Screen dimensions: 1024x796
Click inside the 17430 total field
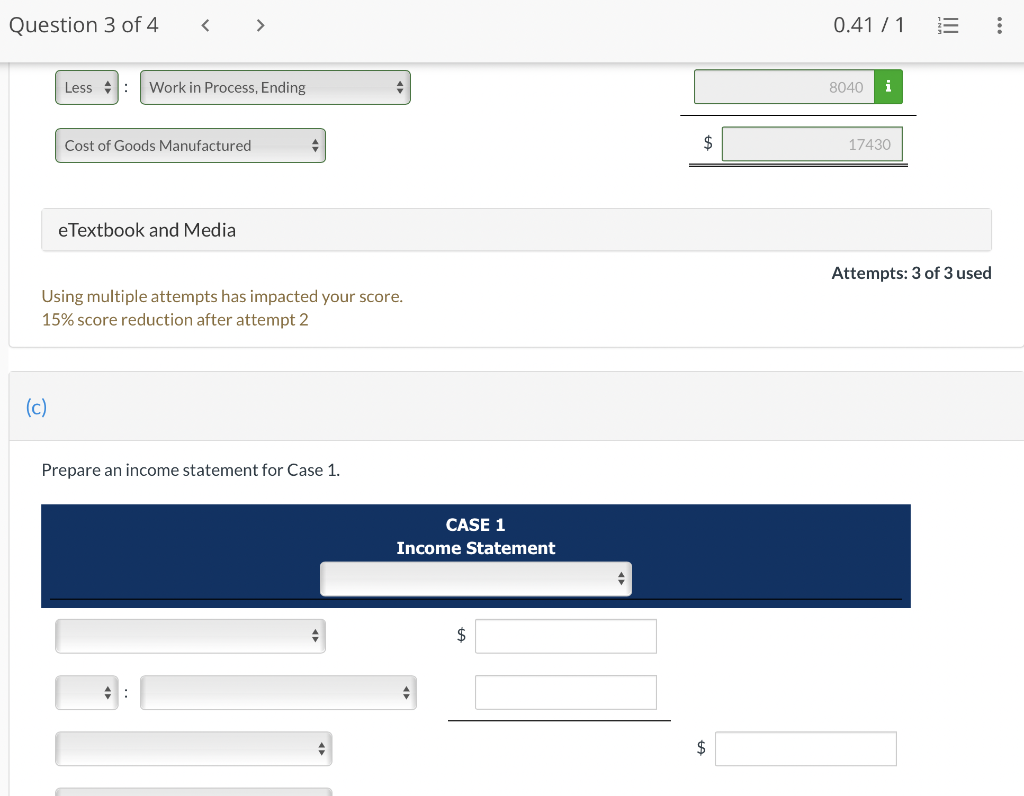click(812, 143)
